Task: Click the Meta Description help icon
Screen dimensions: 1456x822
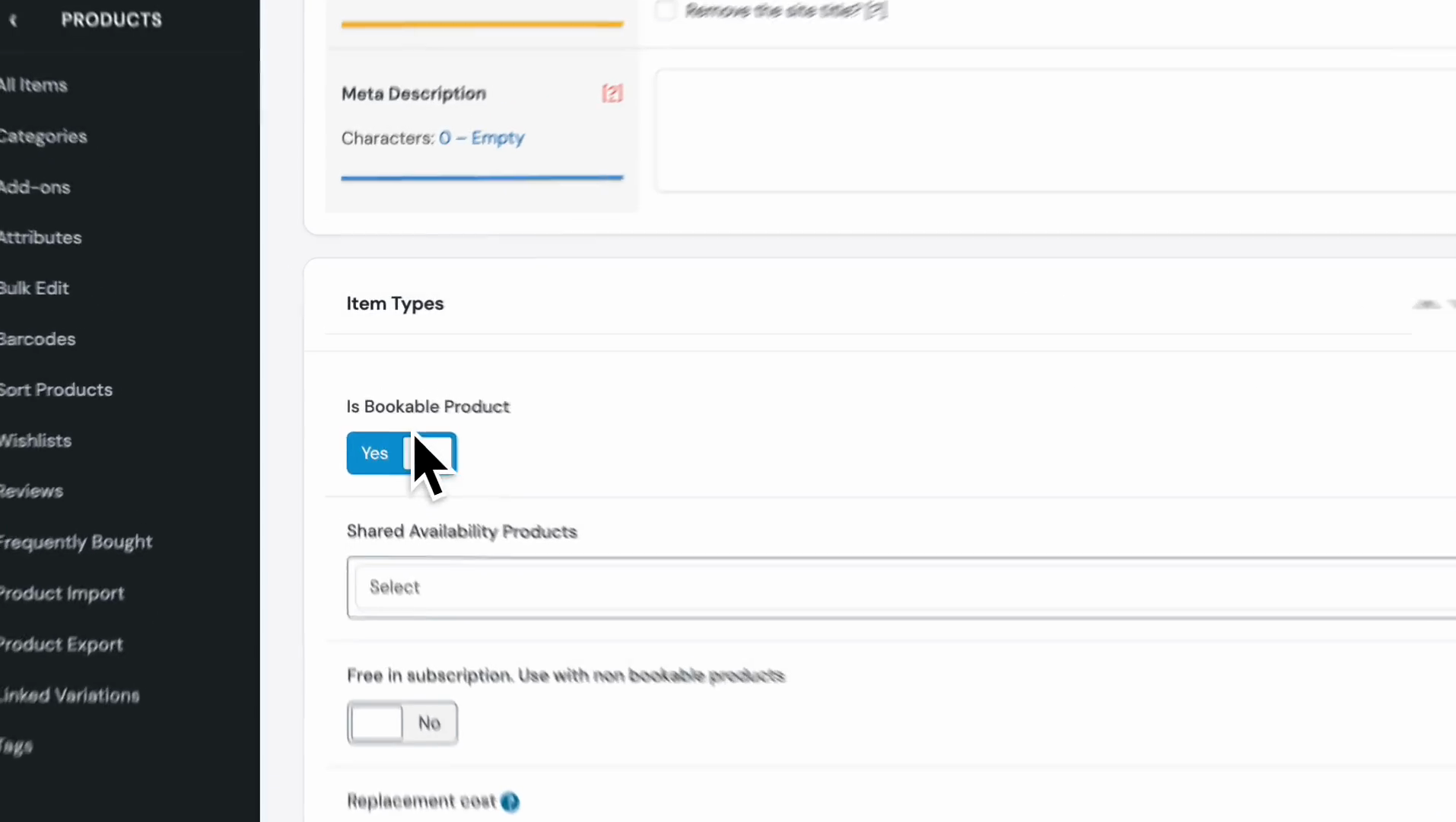Action: pos(612,94)
